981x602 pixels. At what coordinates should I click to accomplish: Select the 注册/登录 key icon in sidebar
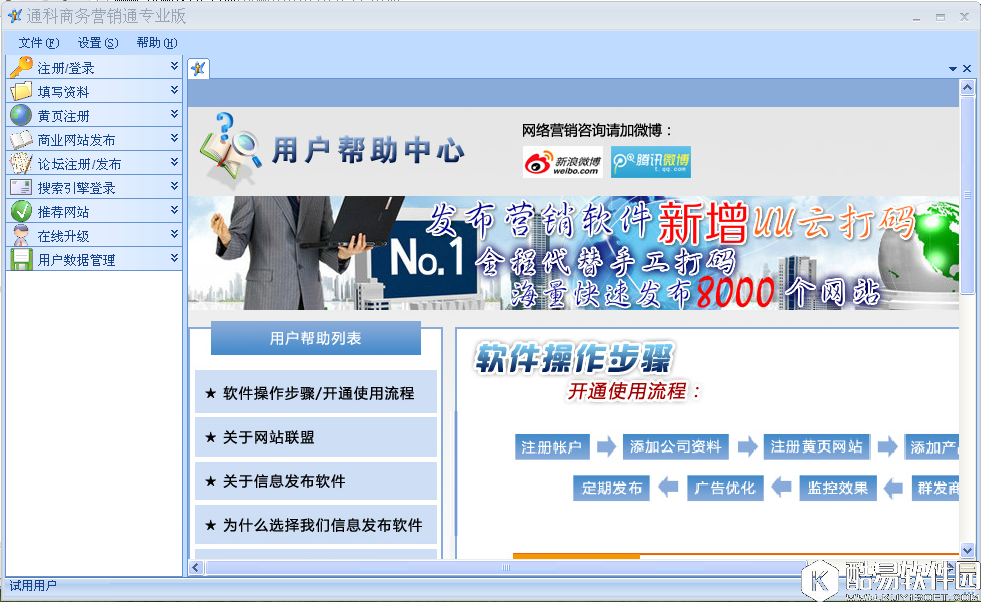[20, 67]
